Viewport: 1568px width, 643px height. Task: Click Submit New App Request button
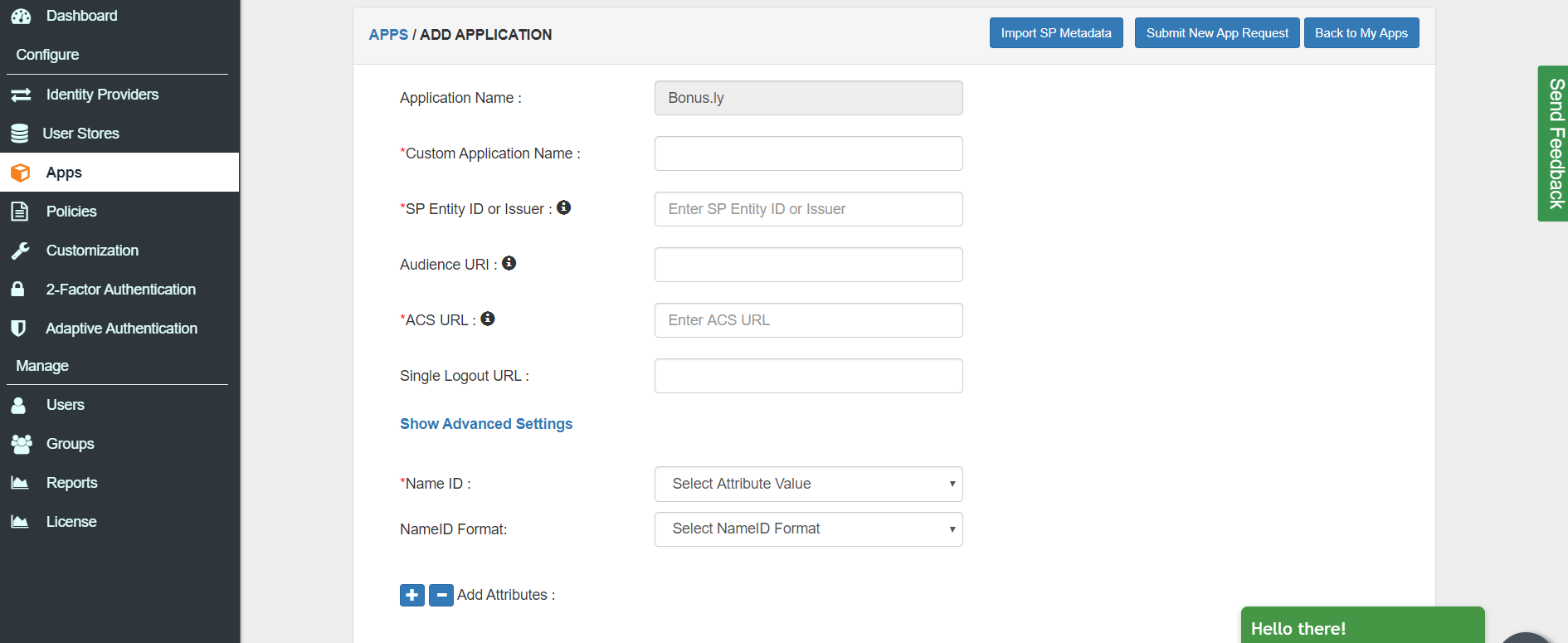[1217, 33]
